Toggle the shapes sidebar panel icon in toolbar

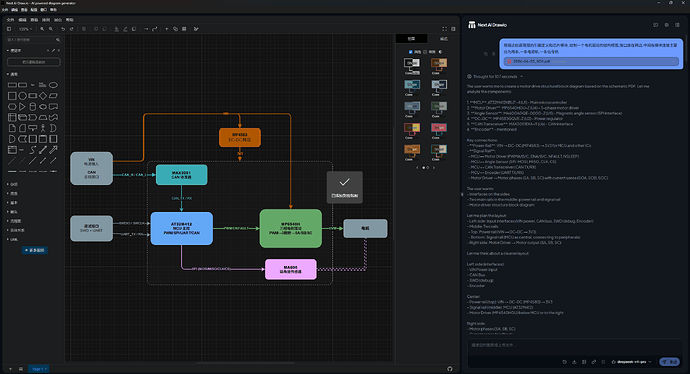pos(9,29)
